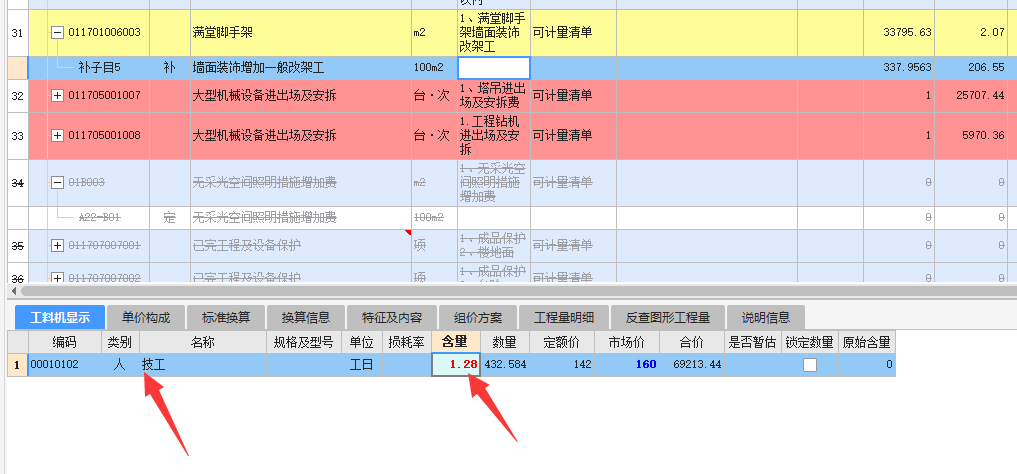This screenshot has width=1017, height=474.
Task: Open the 单价构成 tab
Action: pyautogui.click(x=146, y=318)
